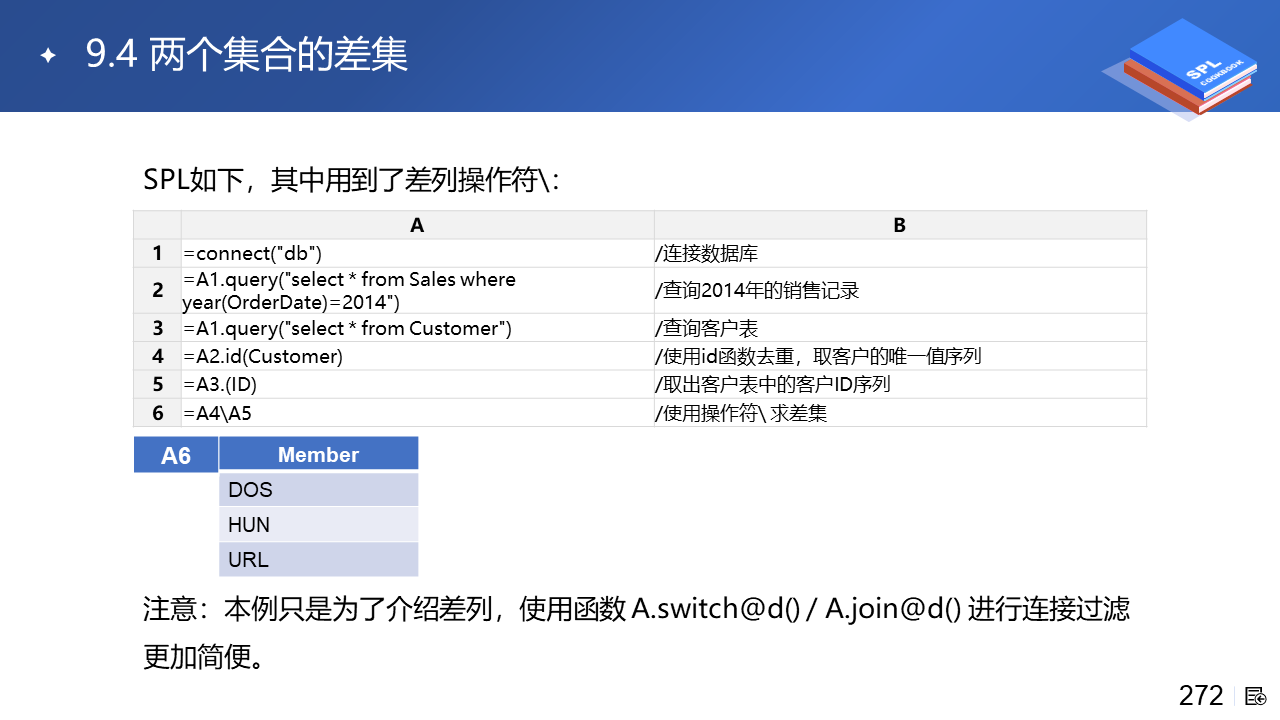
Task: Click the DOS result row
Action: (x=318, y=490)
